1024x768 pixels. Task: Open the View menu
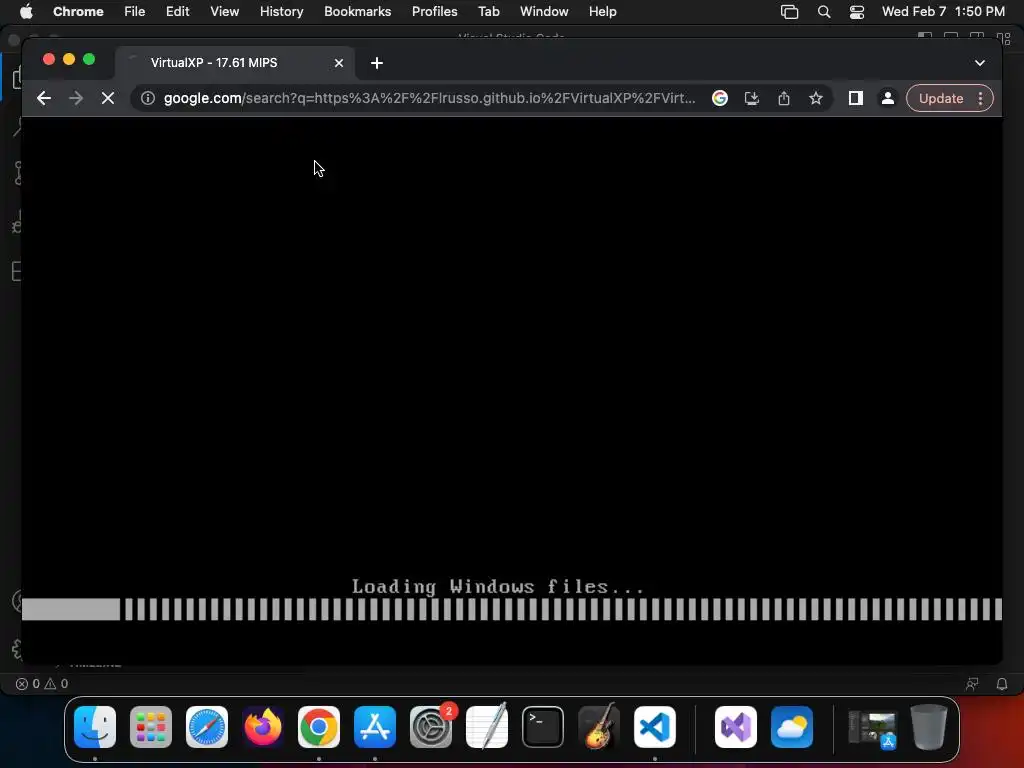point(224,11)
